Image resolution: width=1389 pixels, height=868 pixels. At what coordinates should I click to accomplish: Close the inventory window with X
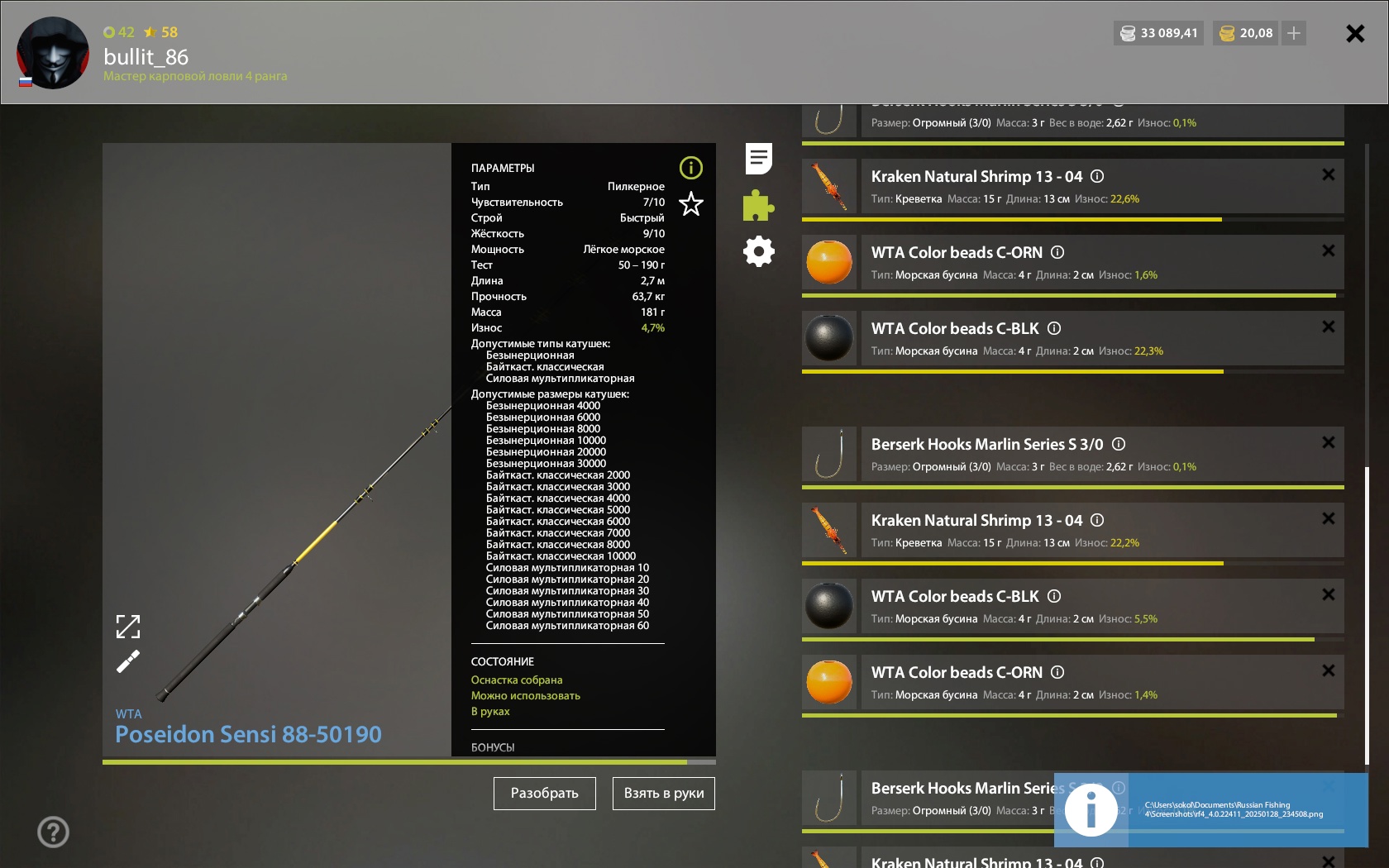click(x=1355, y=33)
